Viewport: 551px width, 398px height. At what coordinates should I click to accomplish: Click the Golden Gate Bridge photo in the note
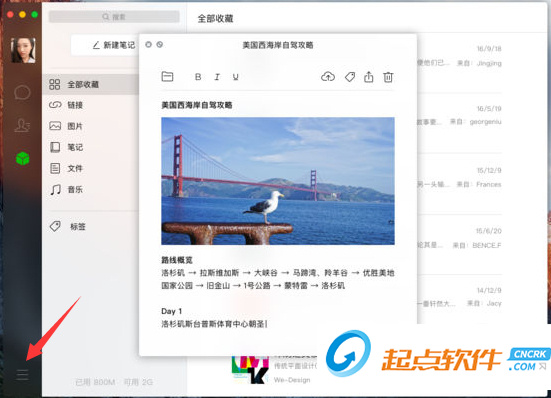point(278,181)
